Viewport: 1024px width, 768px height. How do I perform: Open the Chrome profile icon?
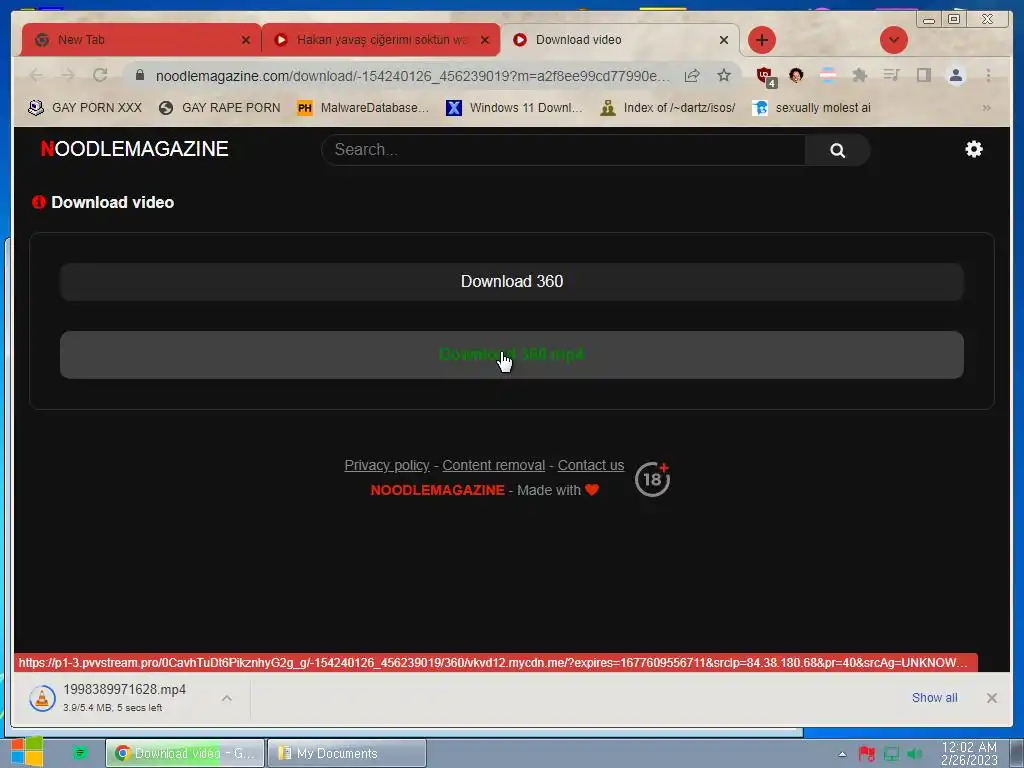(x=955, y=76)
